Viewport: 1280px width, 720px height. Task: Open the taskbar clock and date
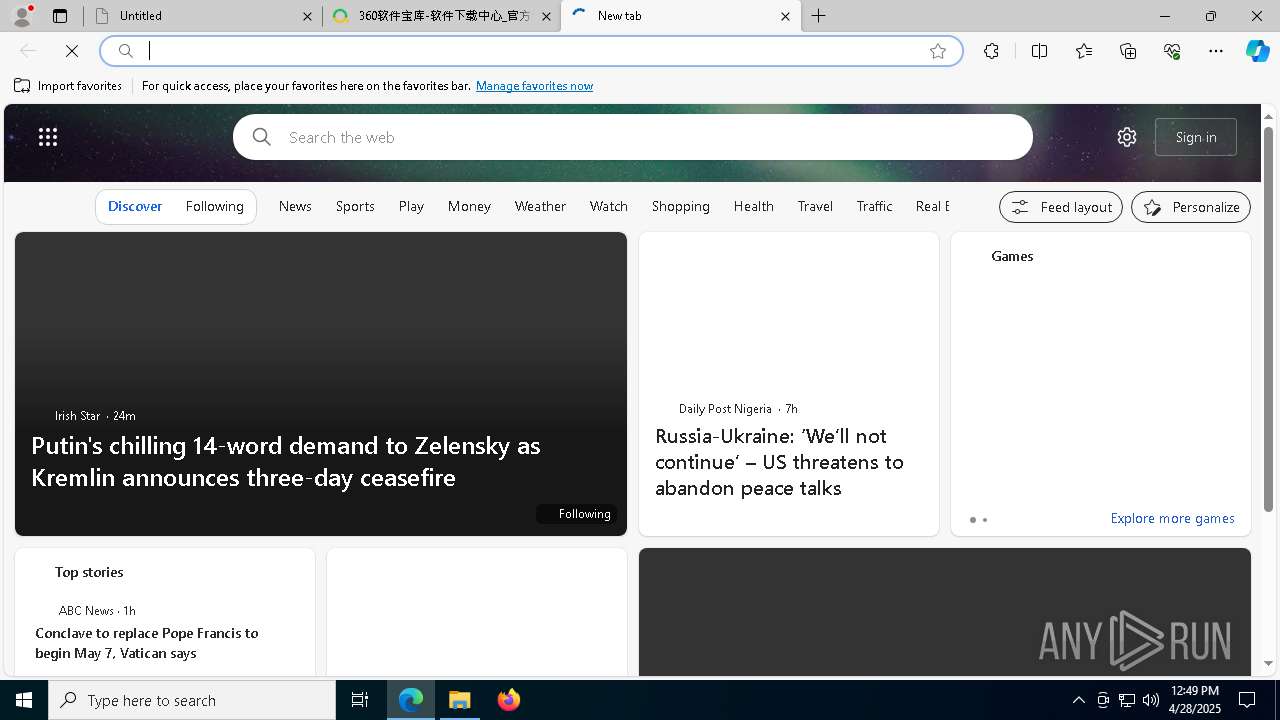(1194, 700)
